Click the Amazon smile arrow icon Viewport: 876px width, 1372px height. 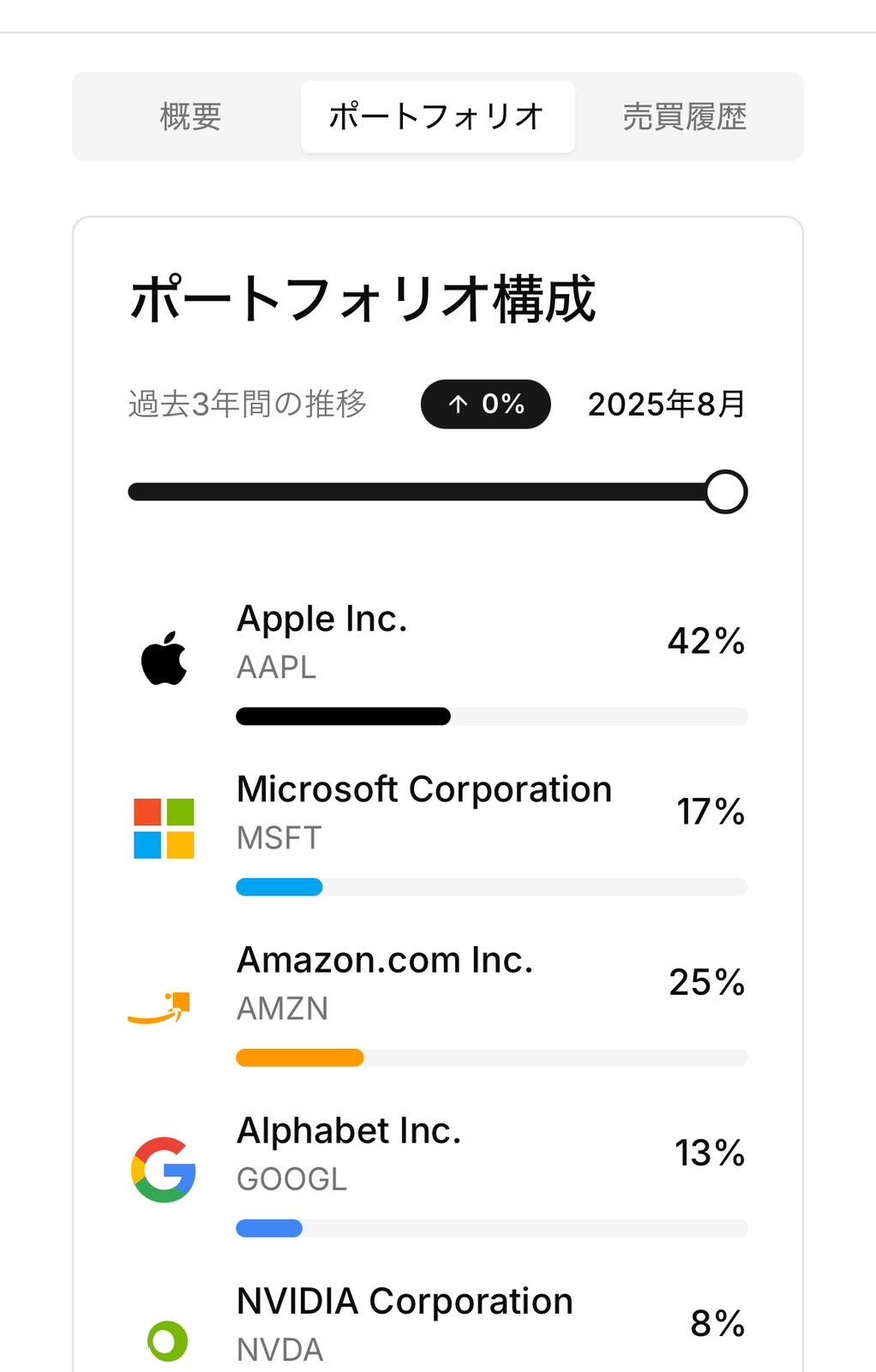(161, 1007)
